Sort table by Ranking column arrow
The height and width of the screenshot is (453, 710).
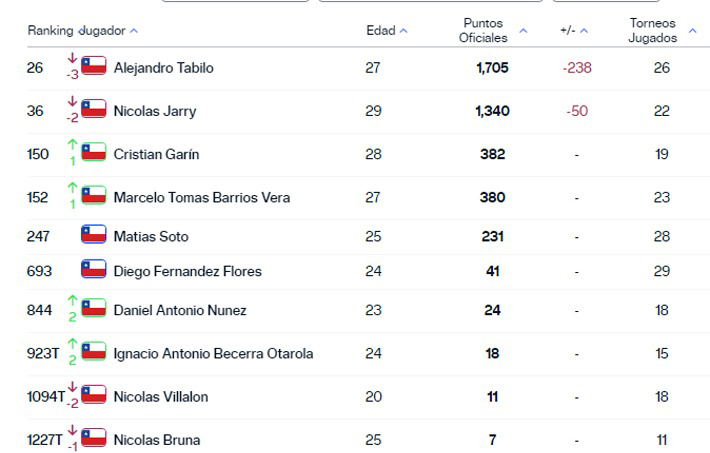coord(50,31)
